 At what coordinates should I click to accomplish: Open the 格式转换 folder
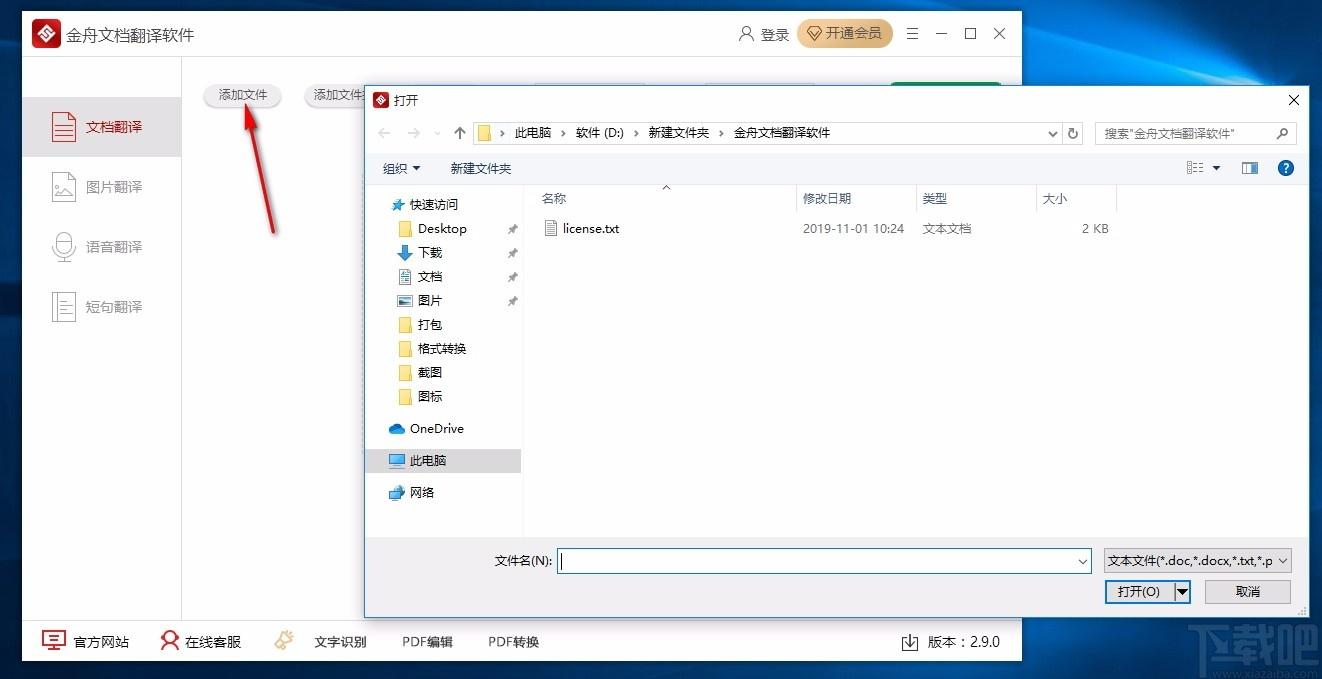click(x=442, y=349)
